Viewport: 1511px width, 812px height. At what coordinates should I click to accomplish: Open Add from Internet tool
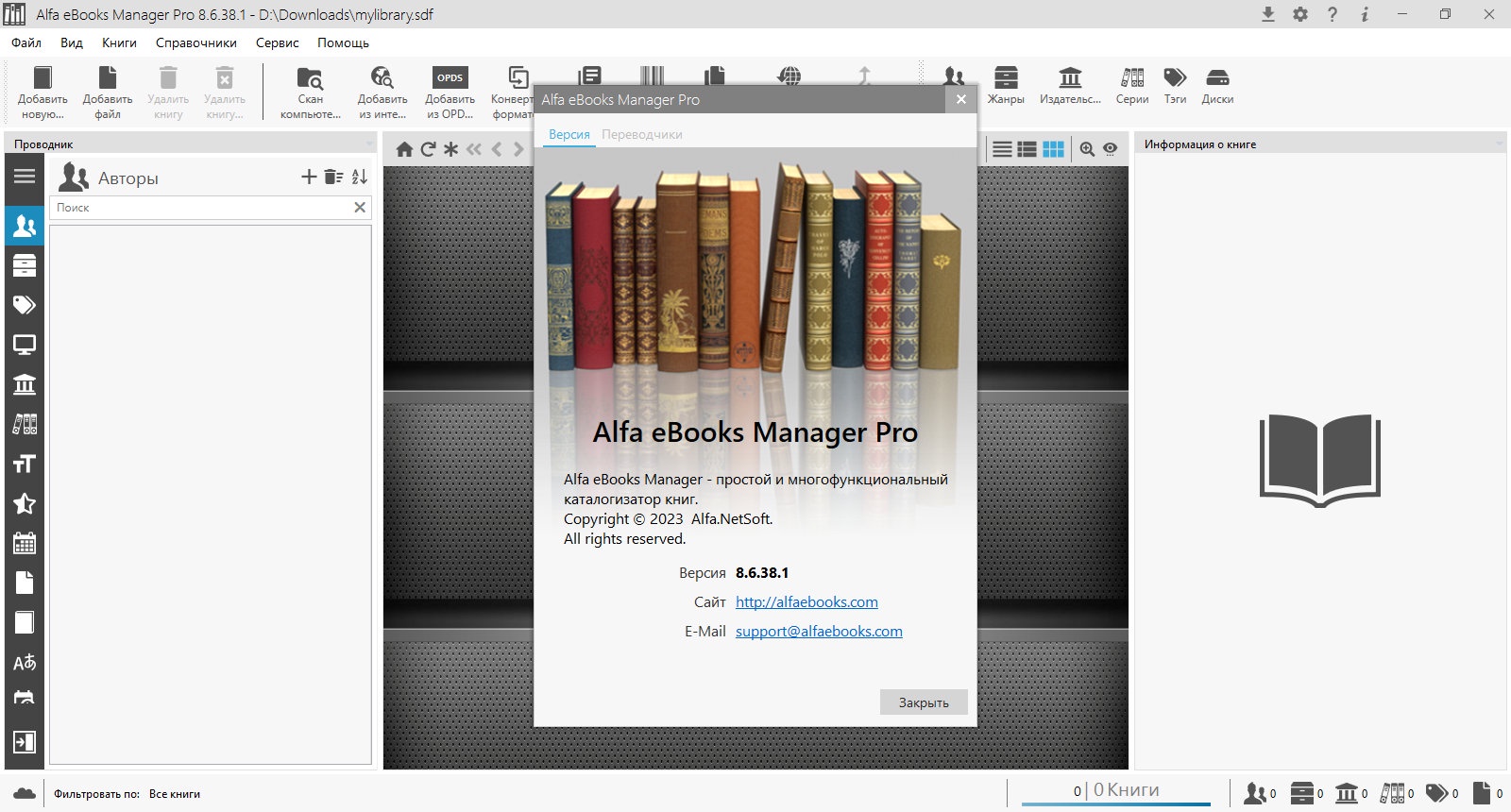(x=382, y=77)
